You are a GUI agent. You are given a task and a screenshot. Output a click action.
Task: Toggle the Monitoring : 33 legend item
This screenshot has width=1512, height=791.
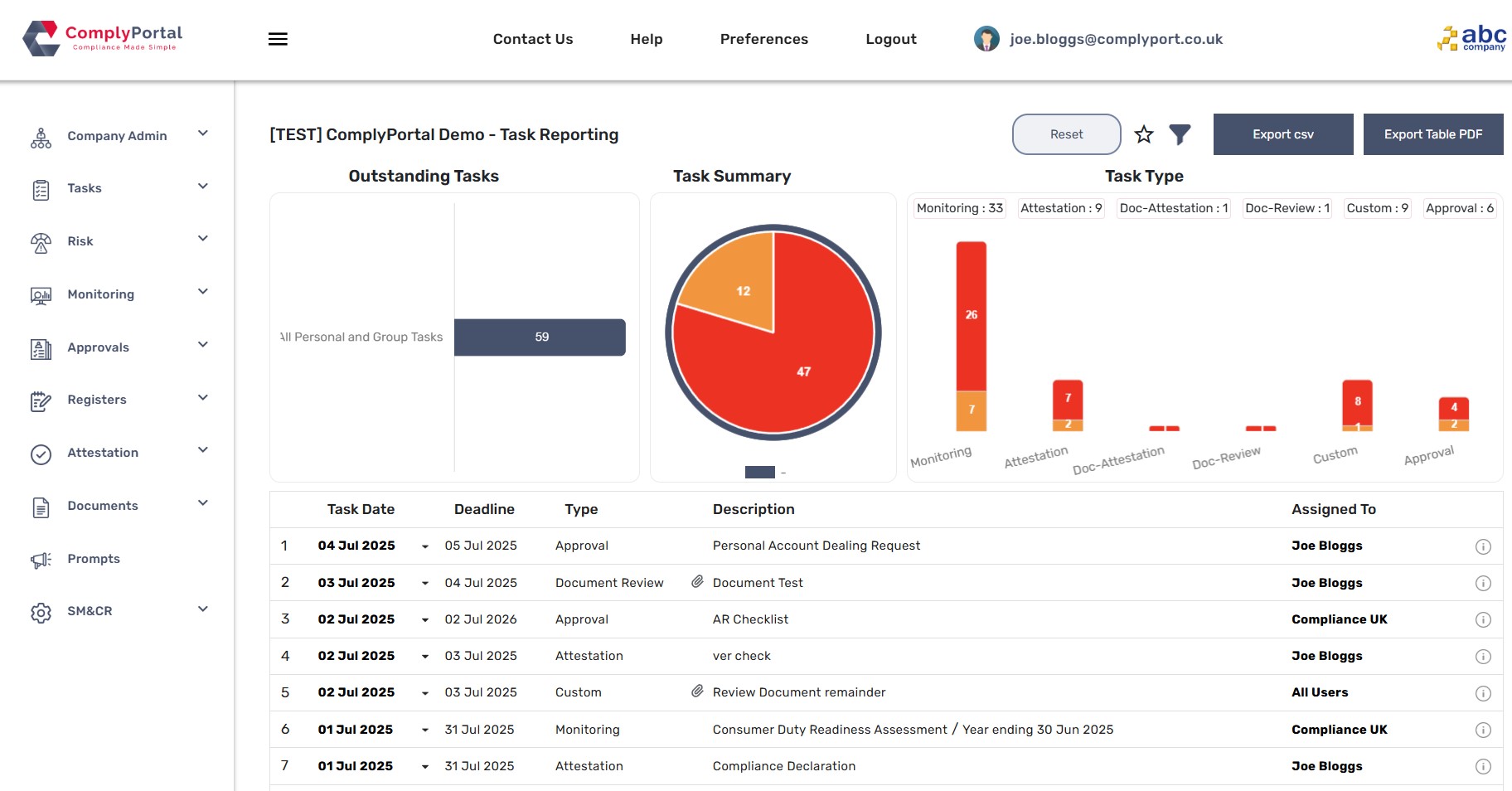pos(959,208)
